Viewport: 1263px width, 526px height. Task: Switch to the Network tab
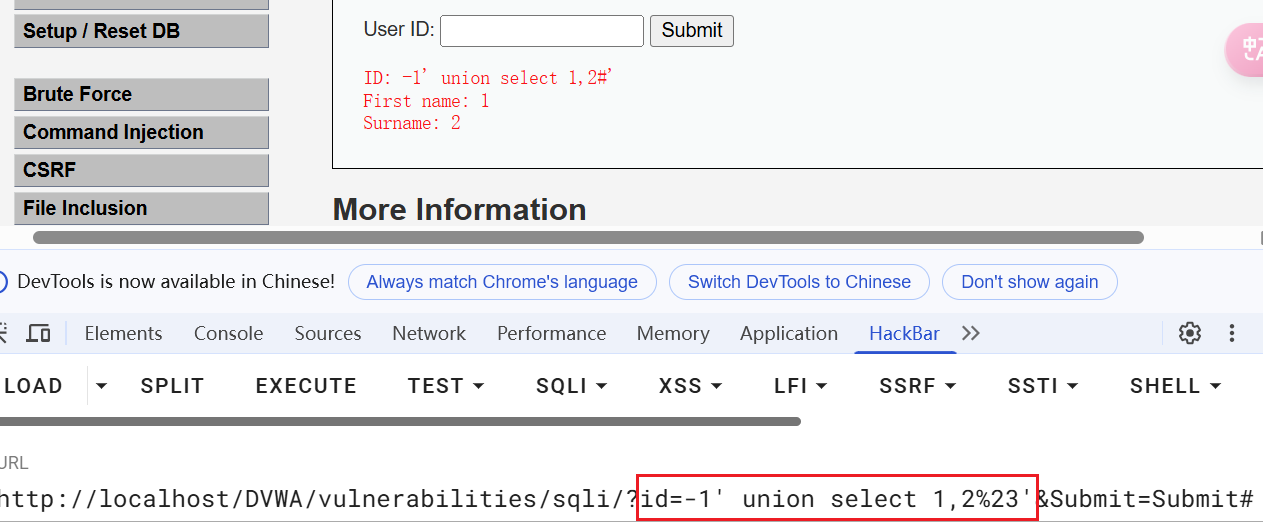[429, 333]
